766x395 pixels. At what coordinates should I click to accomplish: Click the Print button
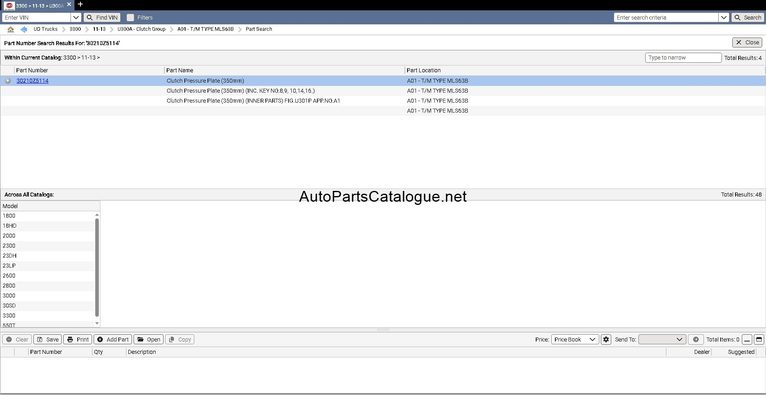[78, 339]
